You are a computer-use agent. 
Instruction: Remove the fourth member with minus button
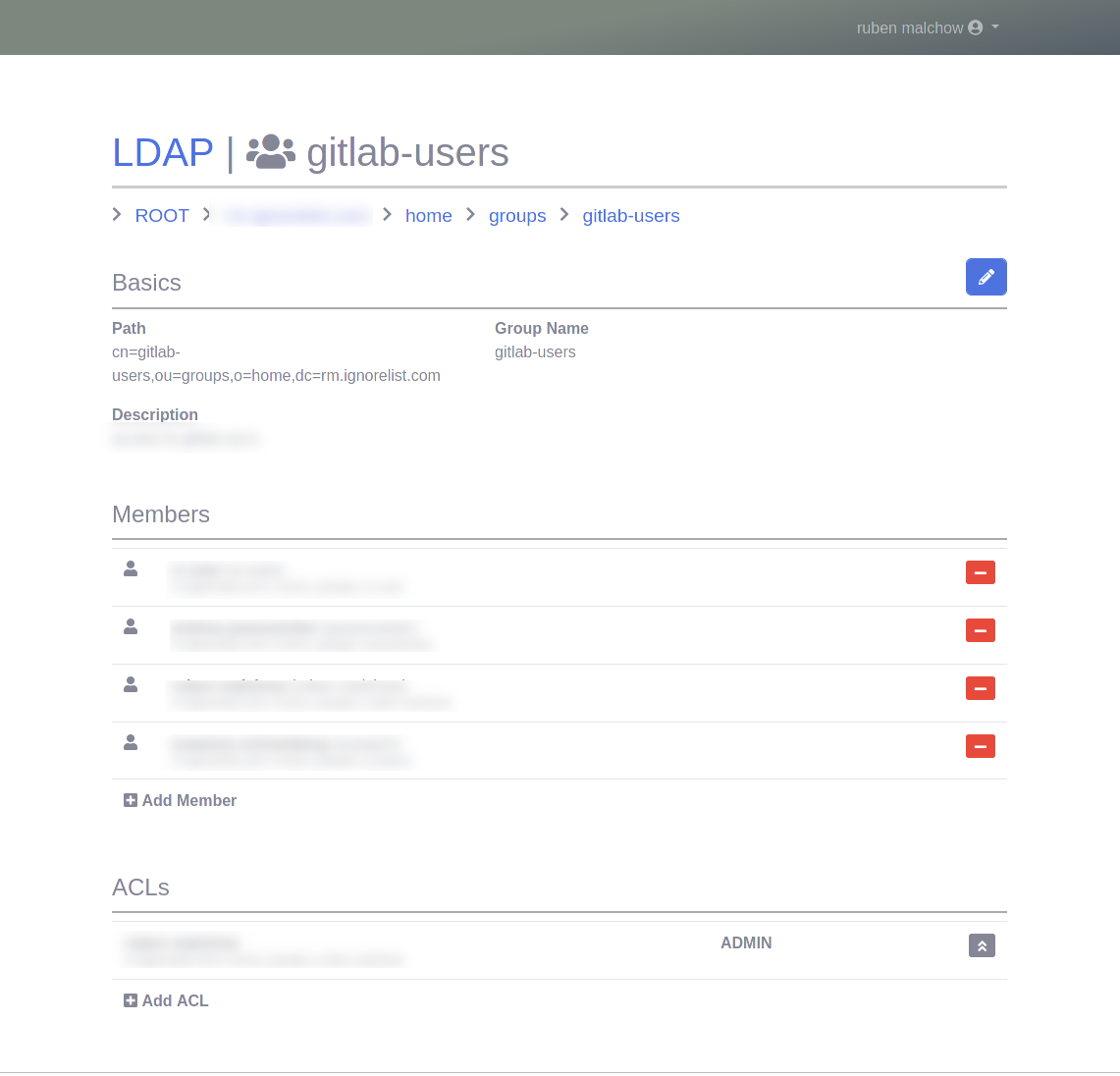(x=980, y=746)
